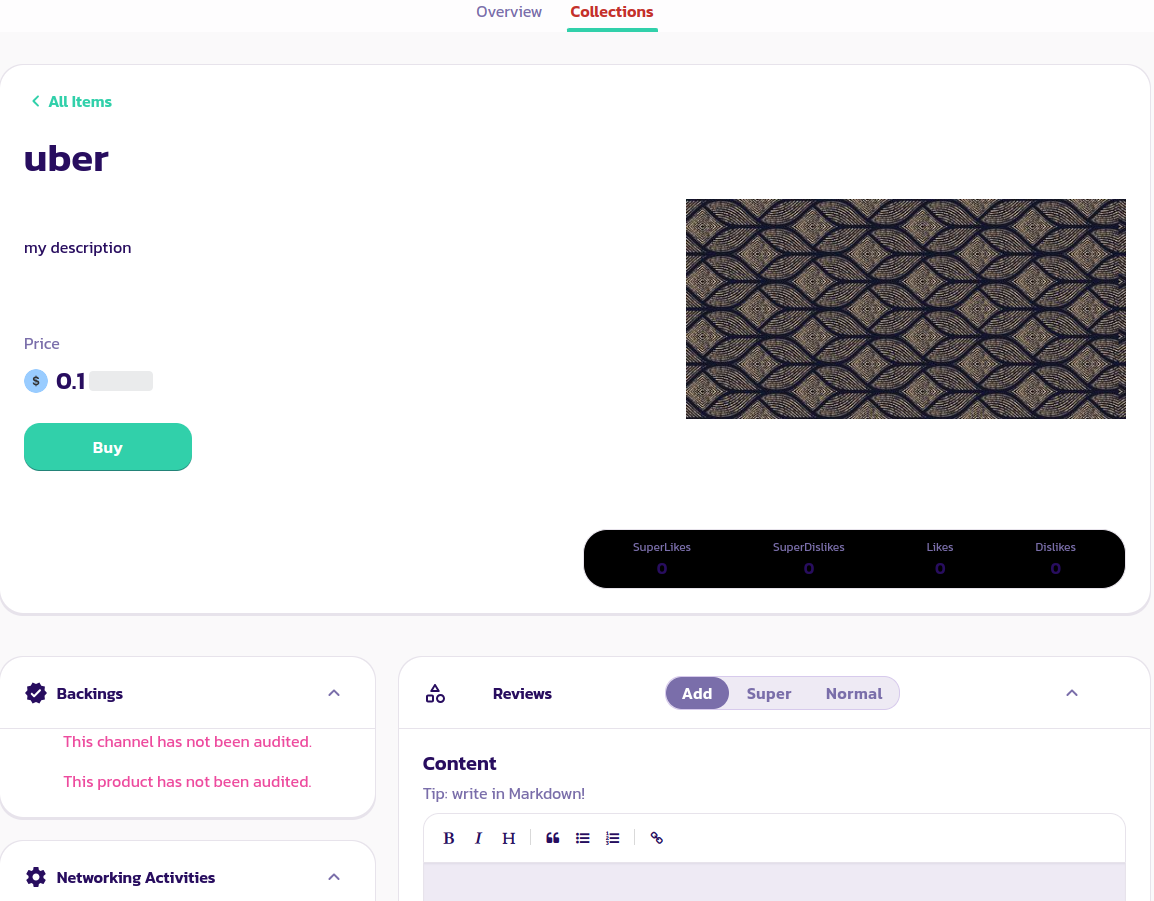Collapse the Reviews panel
Viewport: 1154px width, 901px height.
point(1071,693)
